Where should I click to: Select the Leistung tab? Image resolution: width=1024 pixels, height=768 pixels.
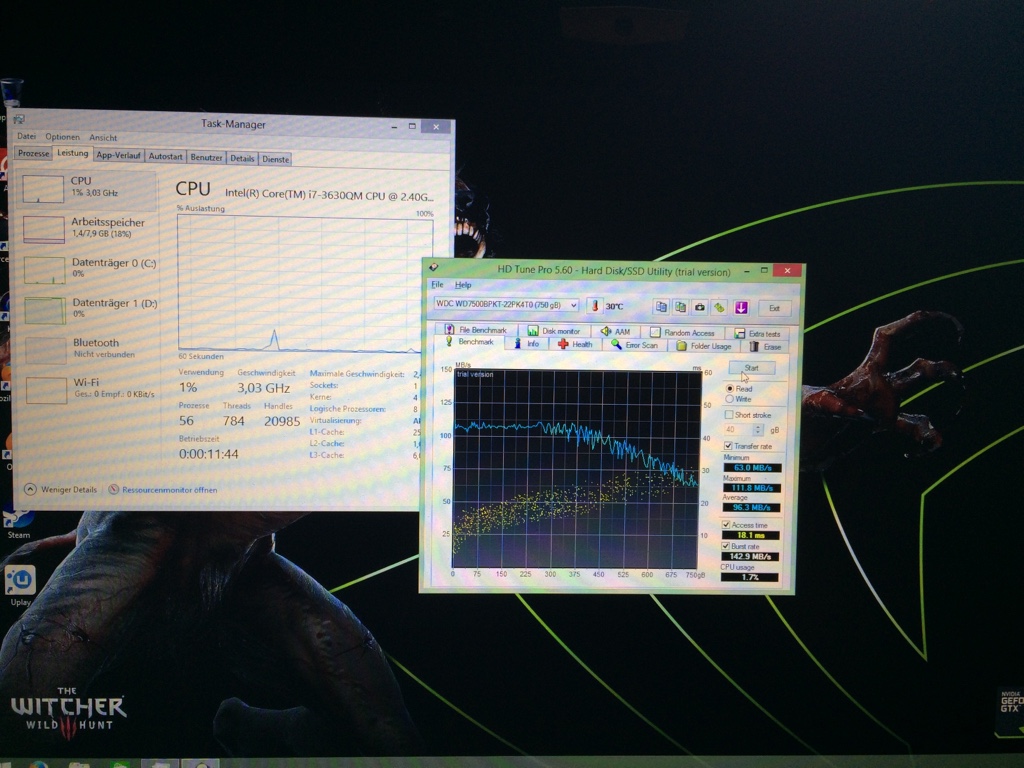pos(72,153)
